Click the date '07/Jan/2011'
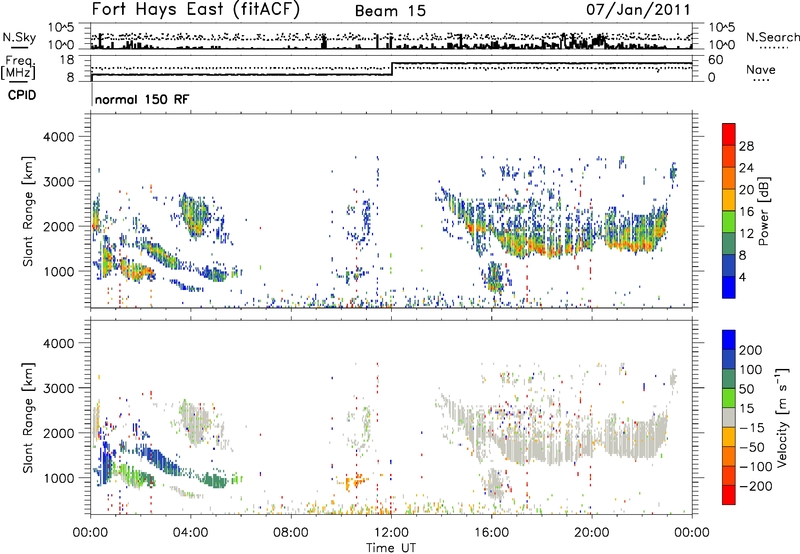 click(x=638, y=10)
